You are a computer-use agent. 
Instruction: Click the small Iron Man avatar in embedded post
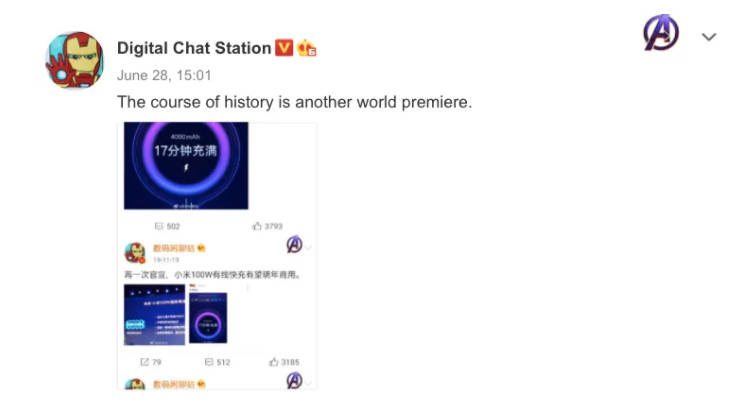coord(135,252)
